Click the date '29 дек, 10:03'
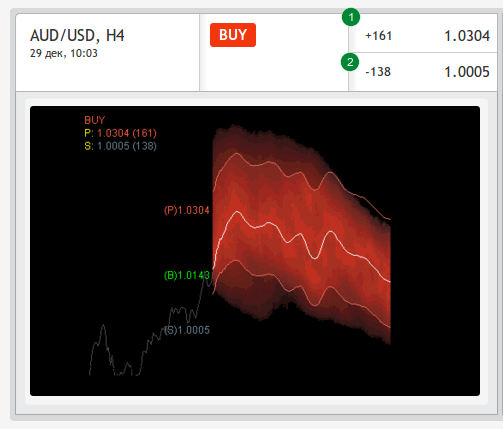The height and width of the screenshot is (429, 503). [x=64, y=53]
